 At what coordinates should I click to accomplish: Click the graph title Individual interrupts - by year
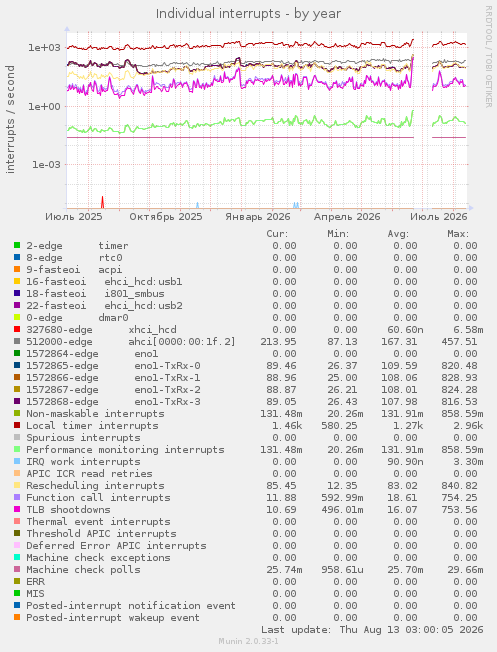(248, 14)
